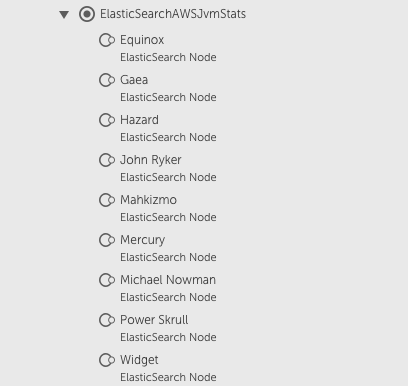Viewport: 408px width, 386px height.
Task: Click the node icon beside Mercury
Action: coord(107,240)
